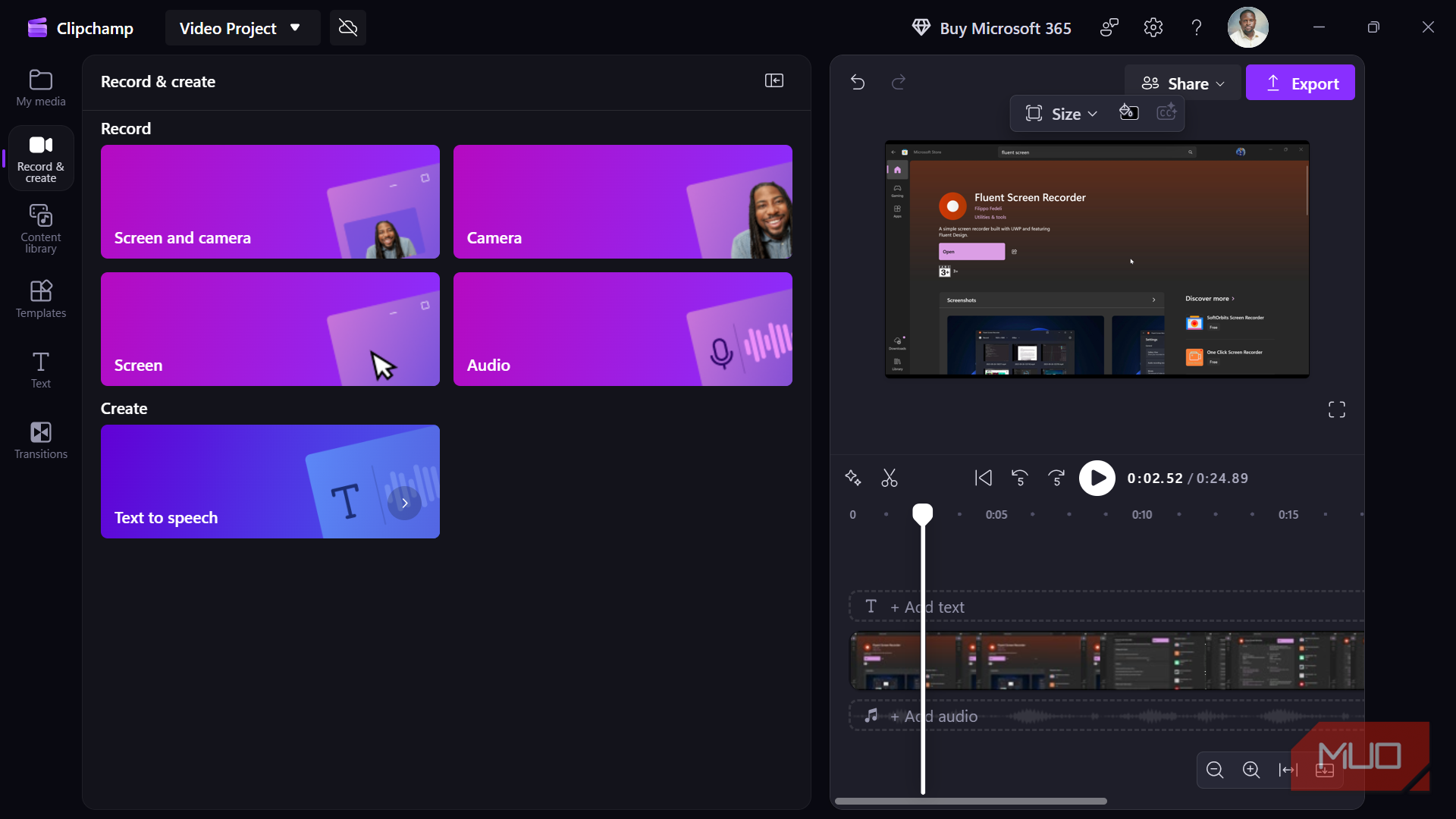The image size is (1456, 819).
Task: Skip to the start of the video
Action: click(x=984, y=478)
